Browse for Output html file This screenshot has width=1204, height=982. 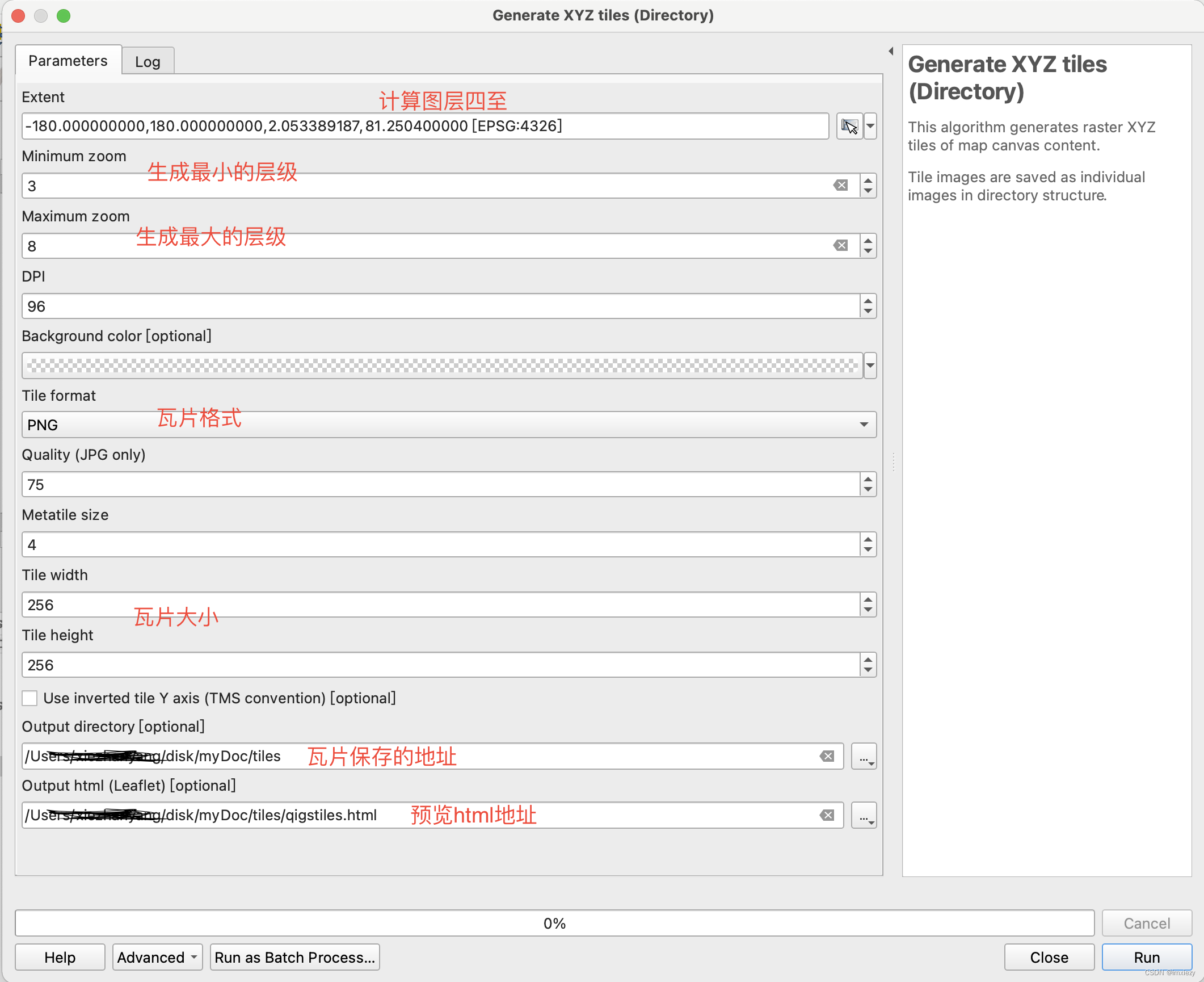864,816
